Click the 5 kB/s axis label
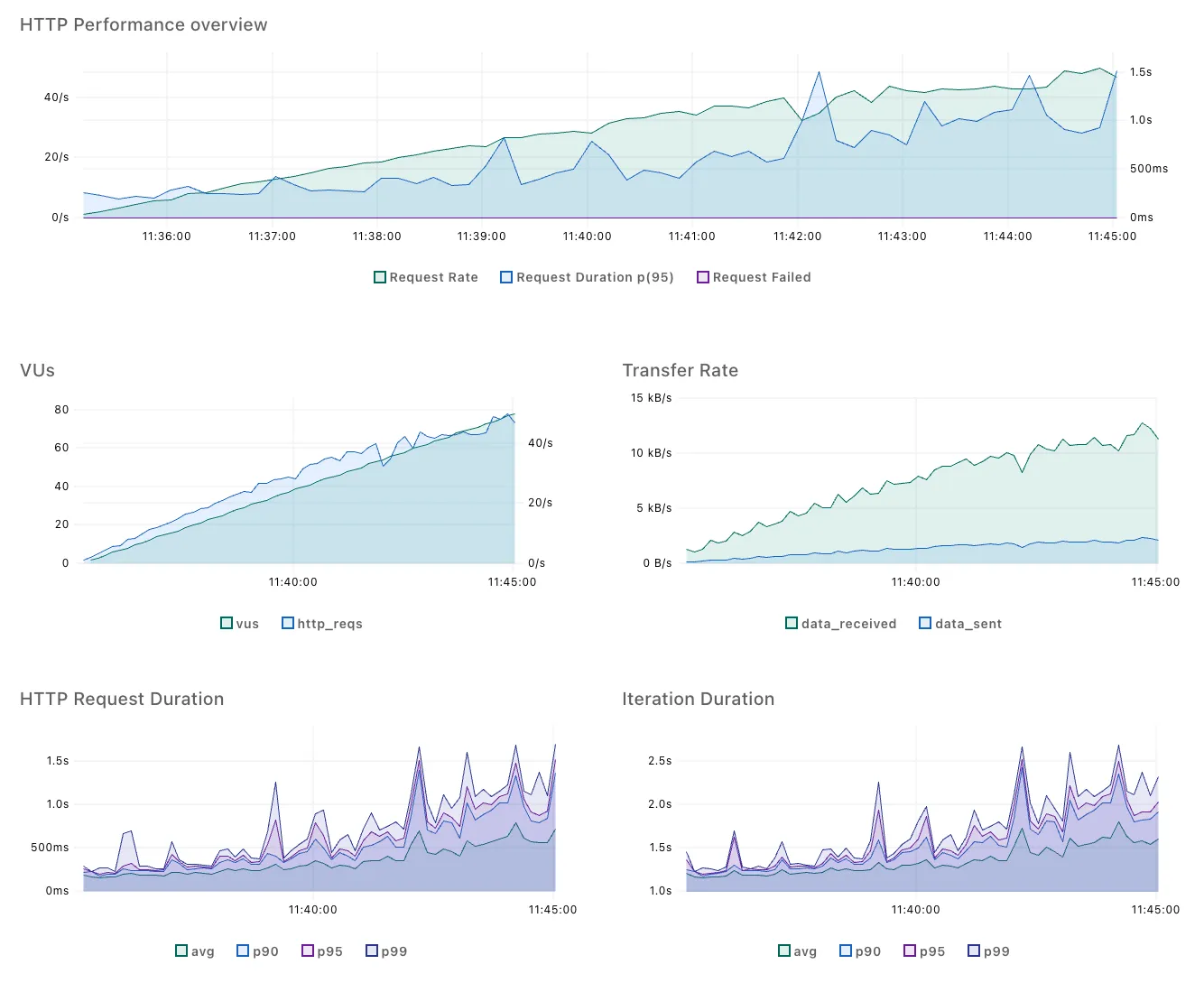 (654, 508)
